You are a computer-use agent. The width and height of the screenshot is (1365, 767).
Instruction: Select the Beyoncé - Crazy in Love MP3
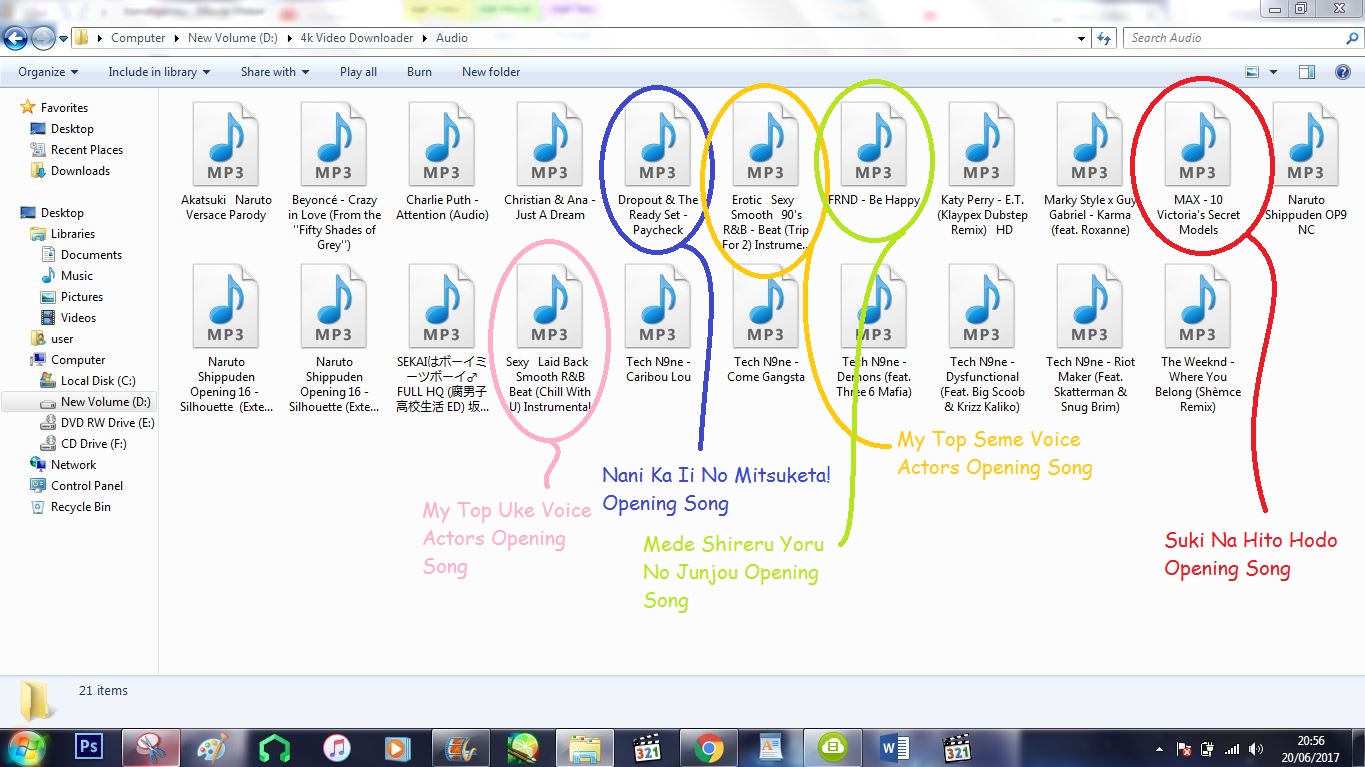334,175
